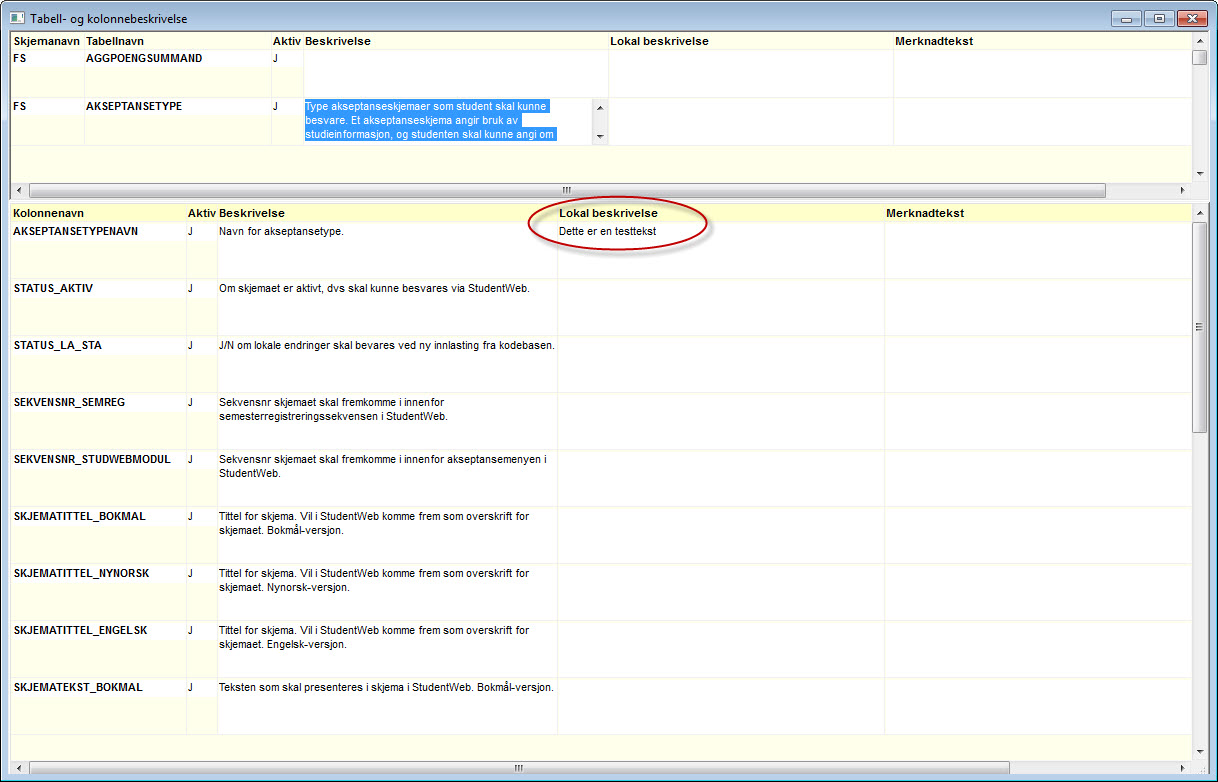1218x782 pixels.
Task: Click the description of SEKVENSNR_SEMREG
Action: click(333, 409)
